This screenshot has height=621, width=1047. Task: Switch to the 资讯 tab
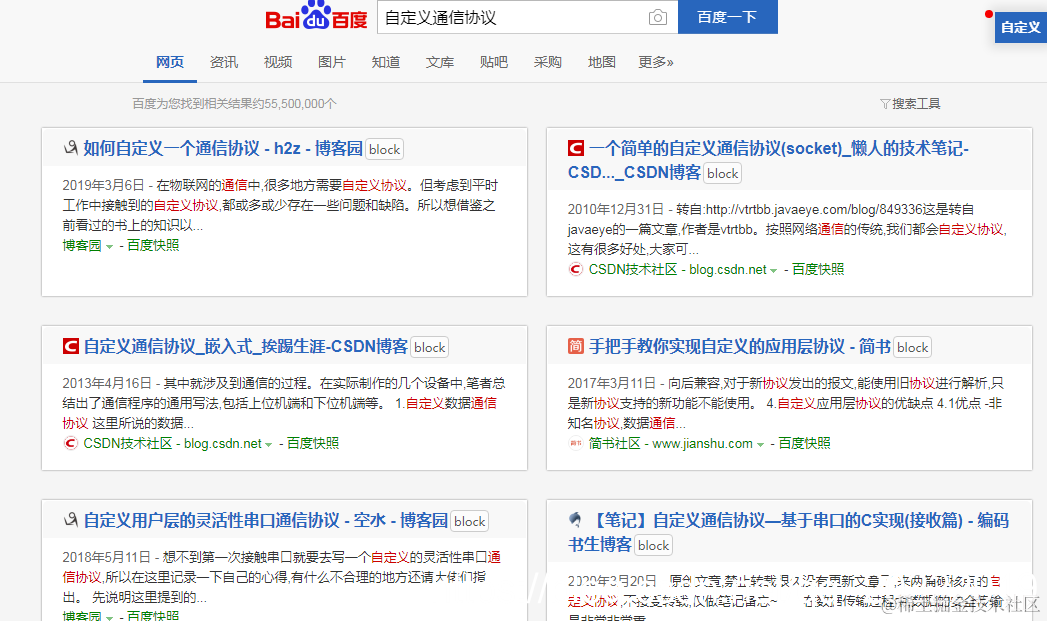(x=224, y=62)
